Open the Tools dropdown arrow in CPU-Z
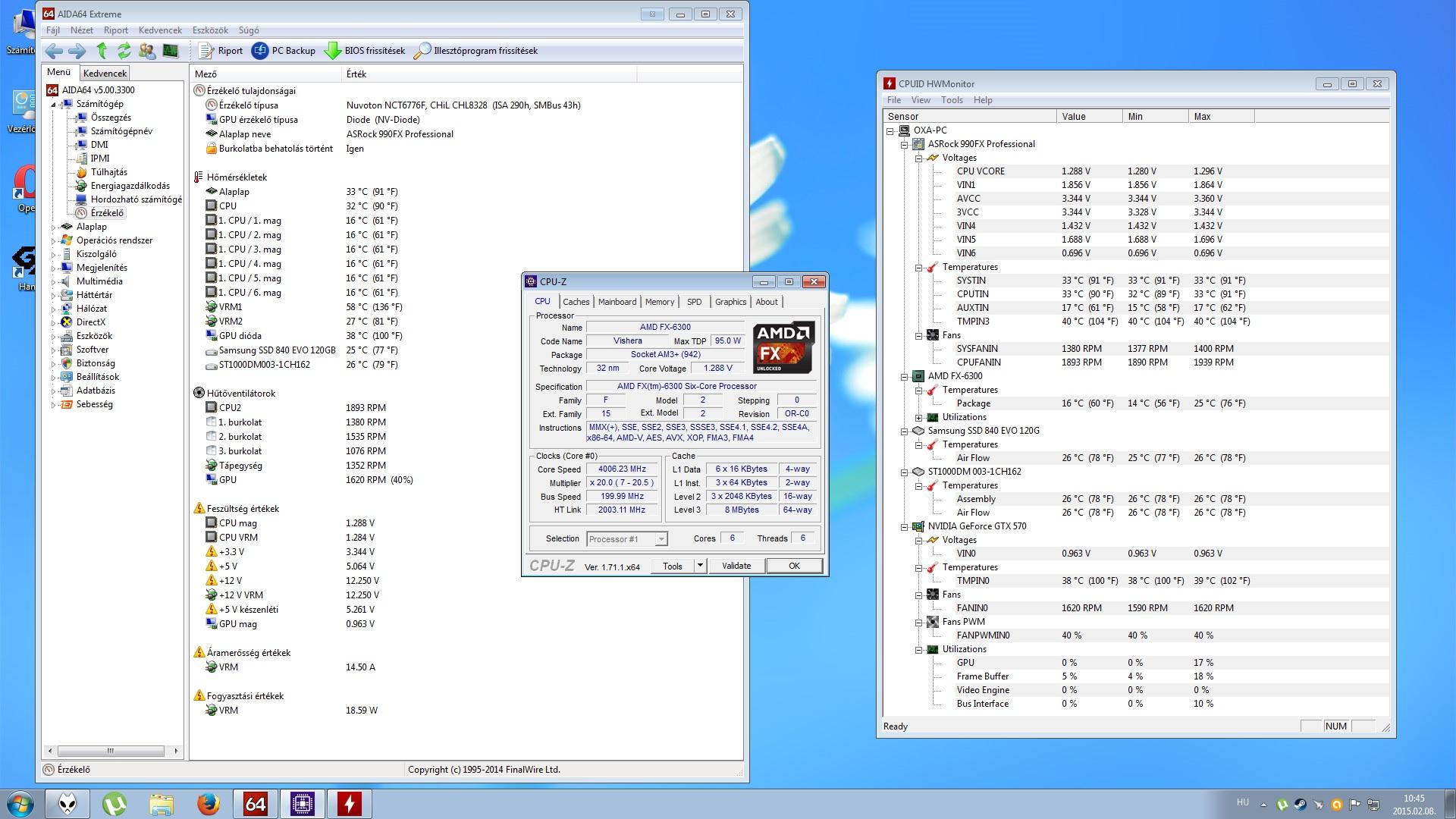This screenshot has height=819, width=1456. [701, 566]
